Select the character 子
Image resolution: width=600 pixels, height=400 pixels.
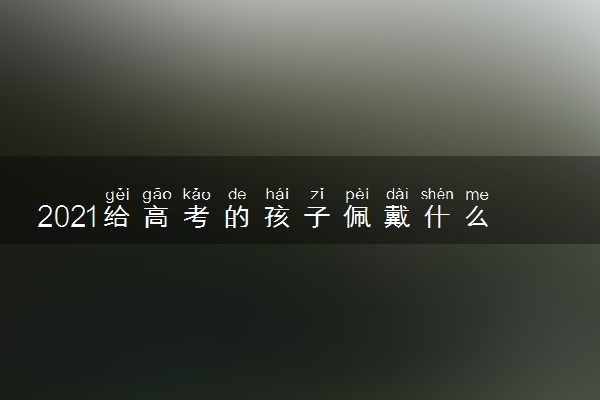coord(317,217)
